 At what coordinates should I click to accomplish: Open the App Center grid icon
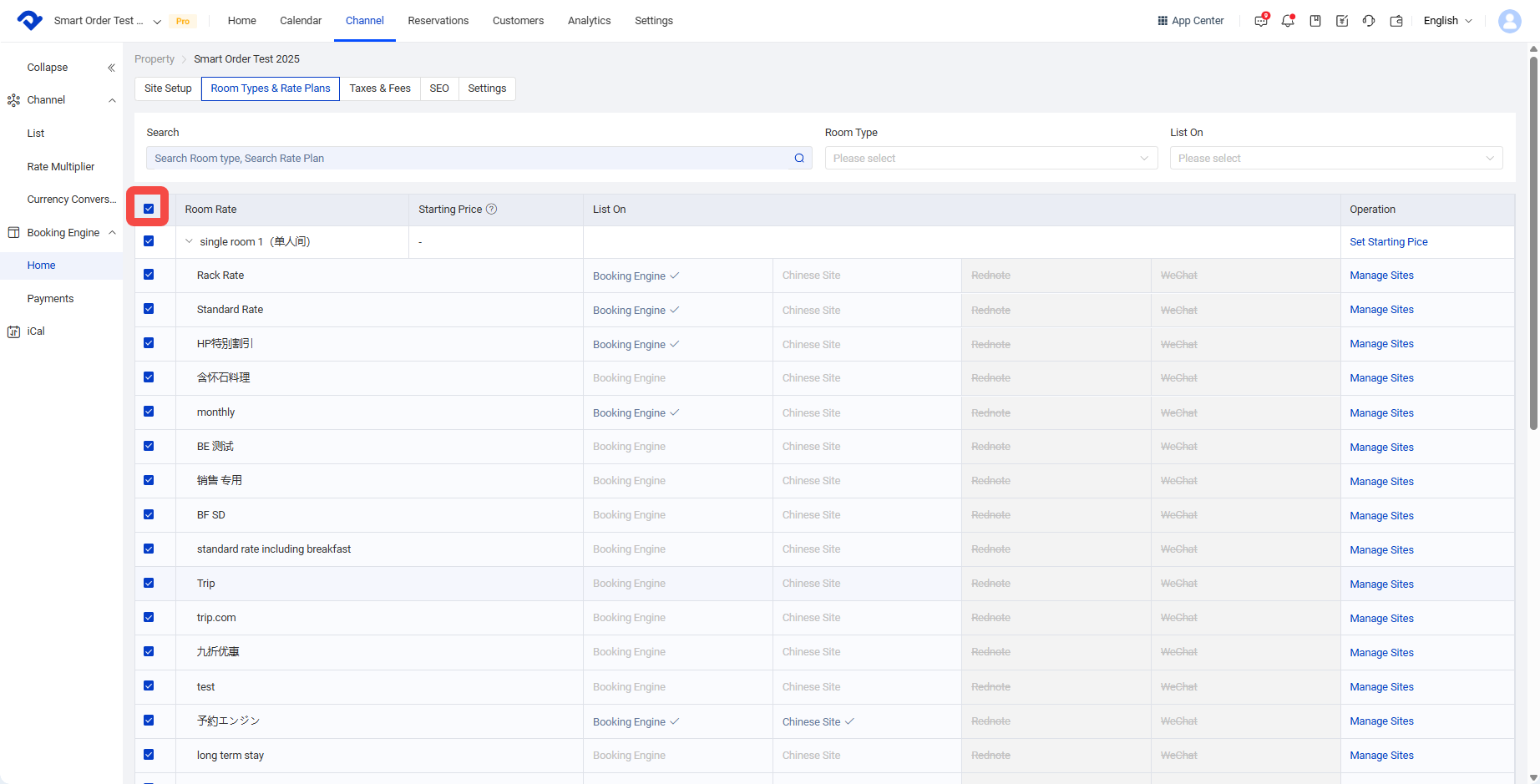tap(1163, 21)
